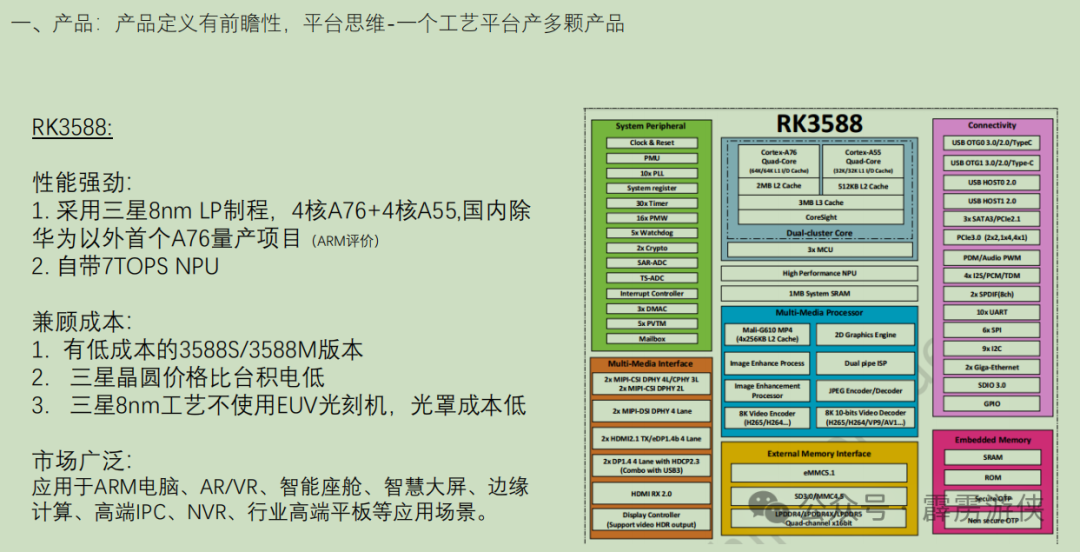Screen dimensions: 1080x552
Task: Click the 'Clock & Reset' block
Action: point(652,143)
